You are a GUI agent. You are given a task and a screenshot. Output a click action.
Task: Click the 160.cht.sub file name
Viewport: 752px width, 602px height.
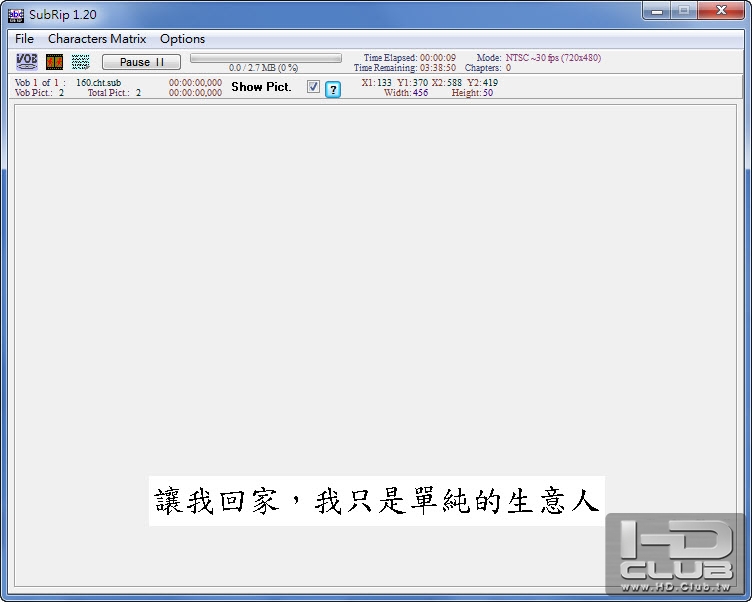point(98,83)
